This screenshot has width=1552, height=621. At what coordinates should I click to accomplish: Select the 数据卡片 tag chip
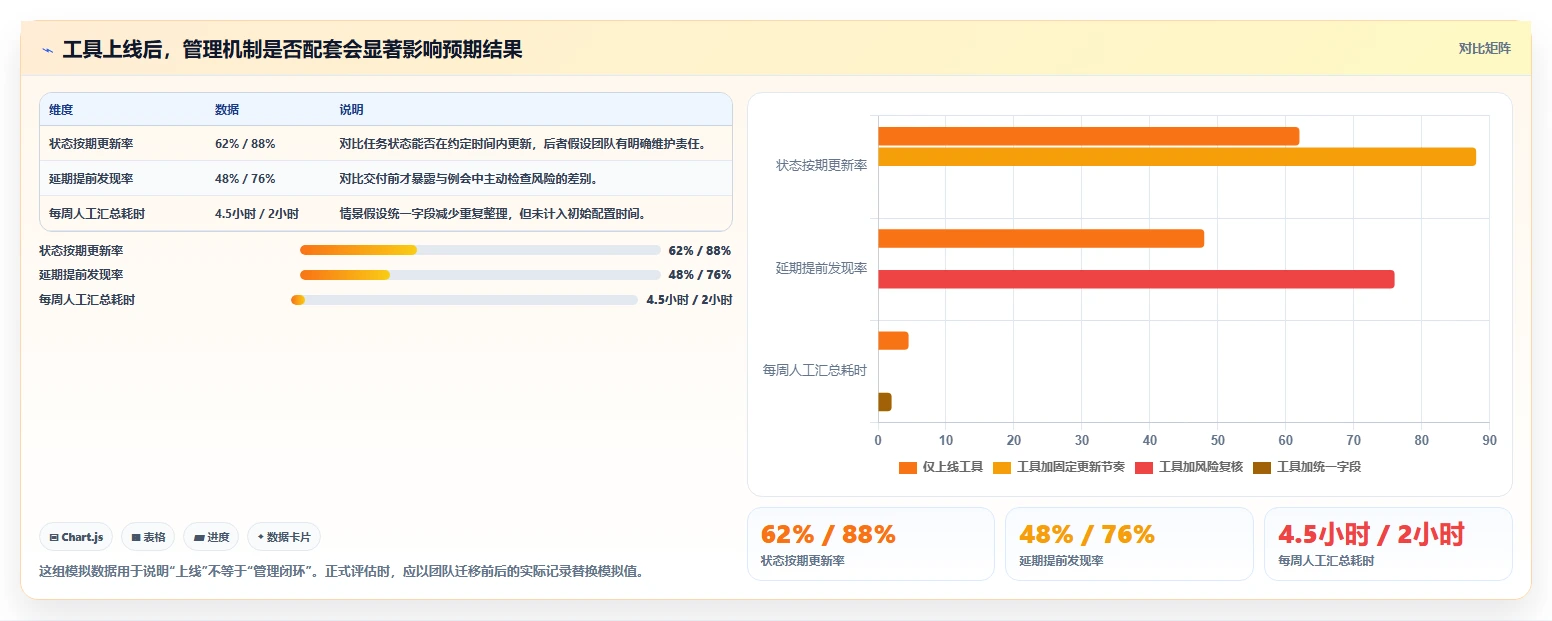(x=284, y=537)
